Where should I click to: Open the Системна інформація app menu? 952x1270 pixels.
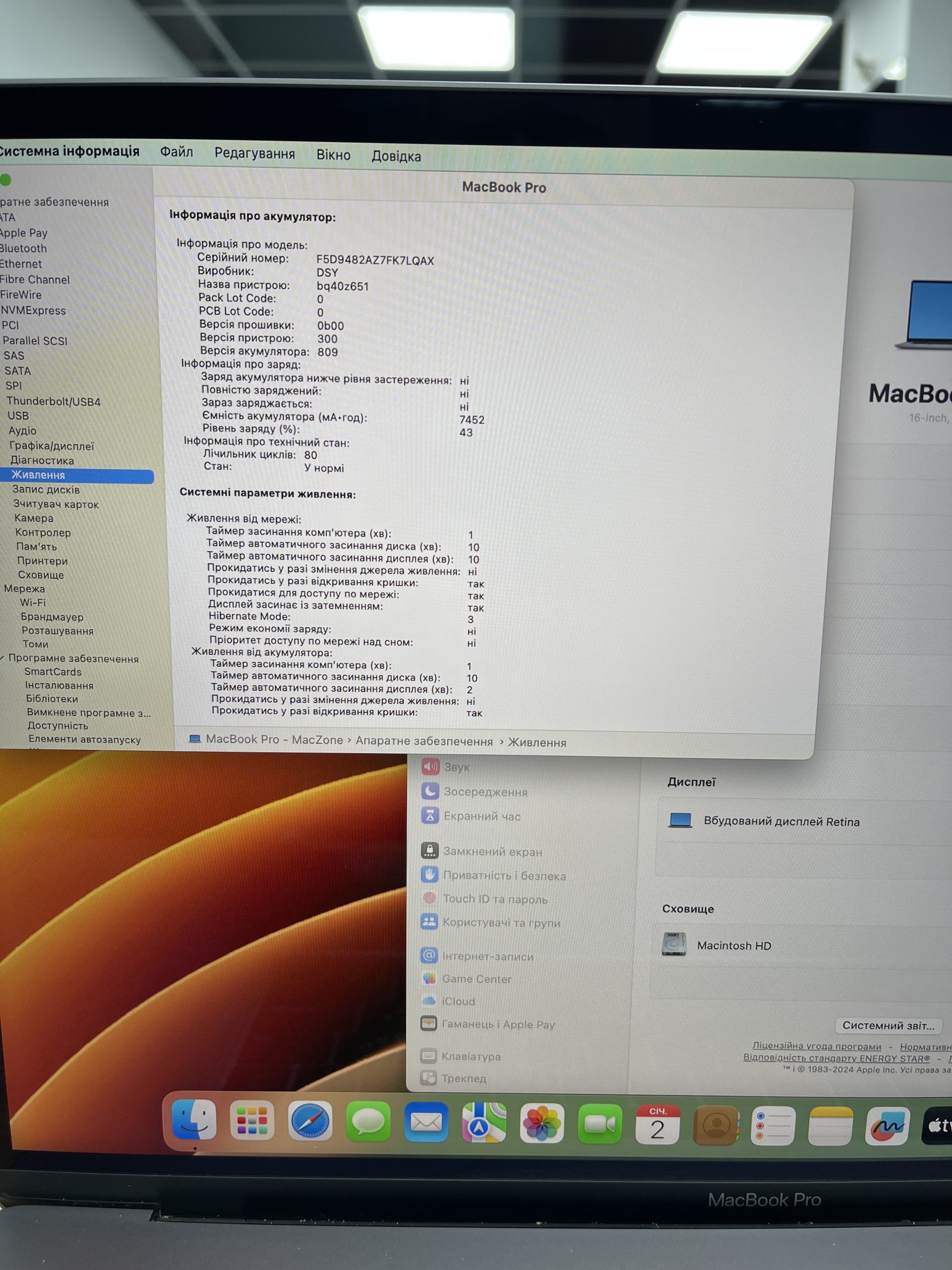pos(69,151)
